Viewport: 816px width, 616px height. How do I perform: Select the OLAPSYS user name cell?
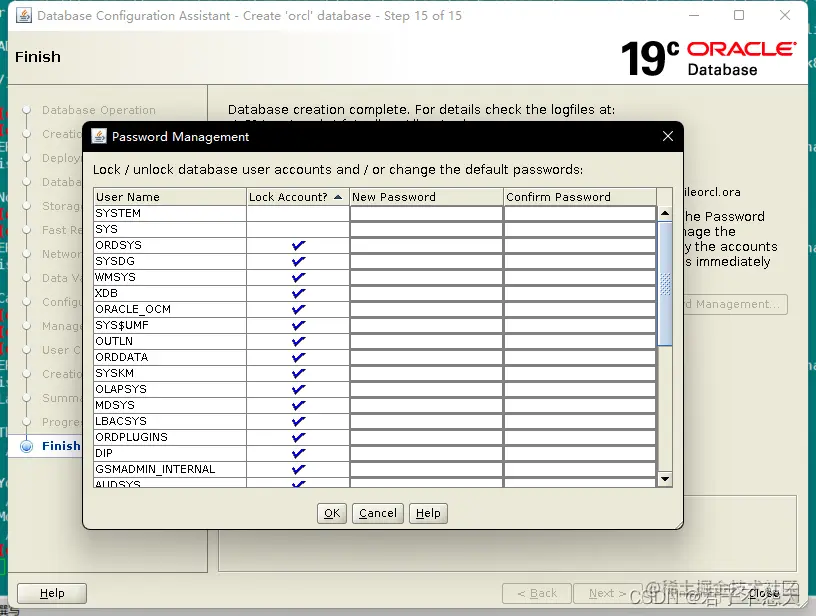click(x=170, y=389)
